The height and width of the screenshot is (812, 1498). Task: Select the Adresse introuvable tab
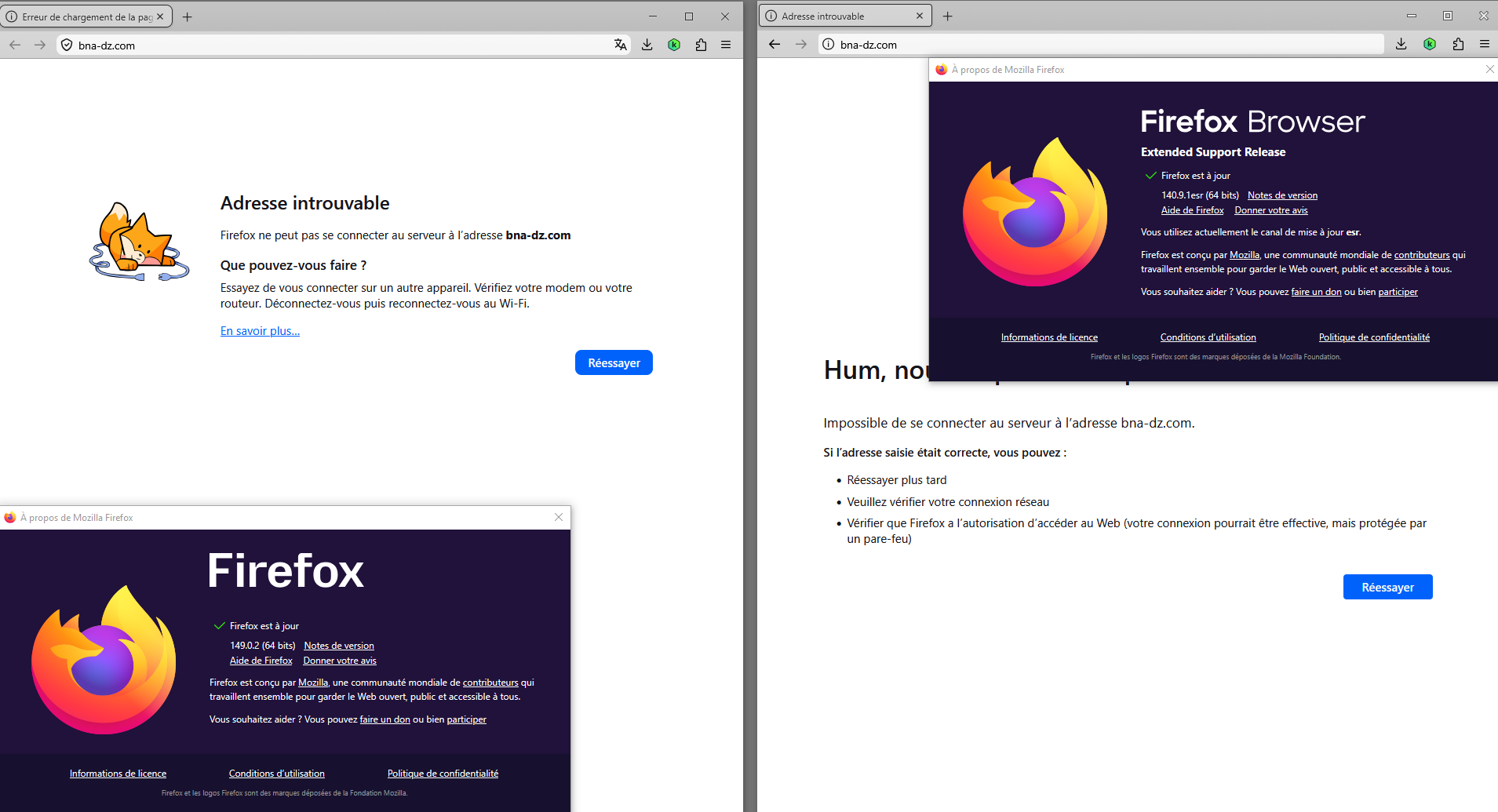click(846, 16)
